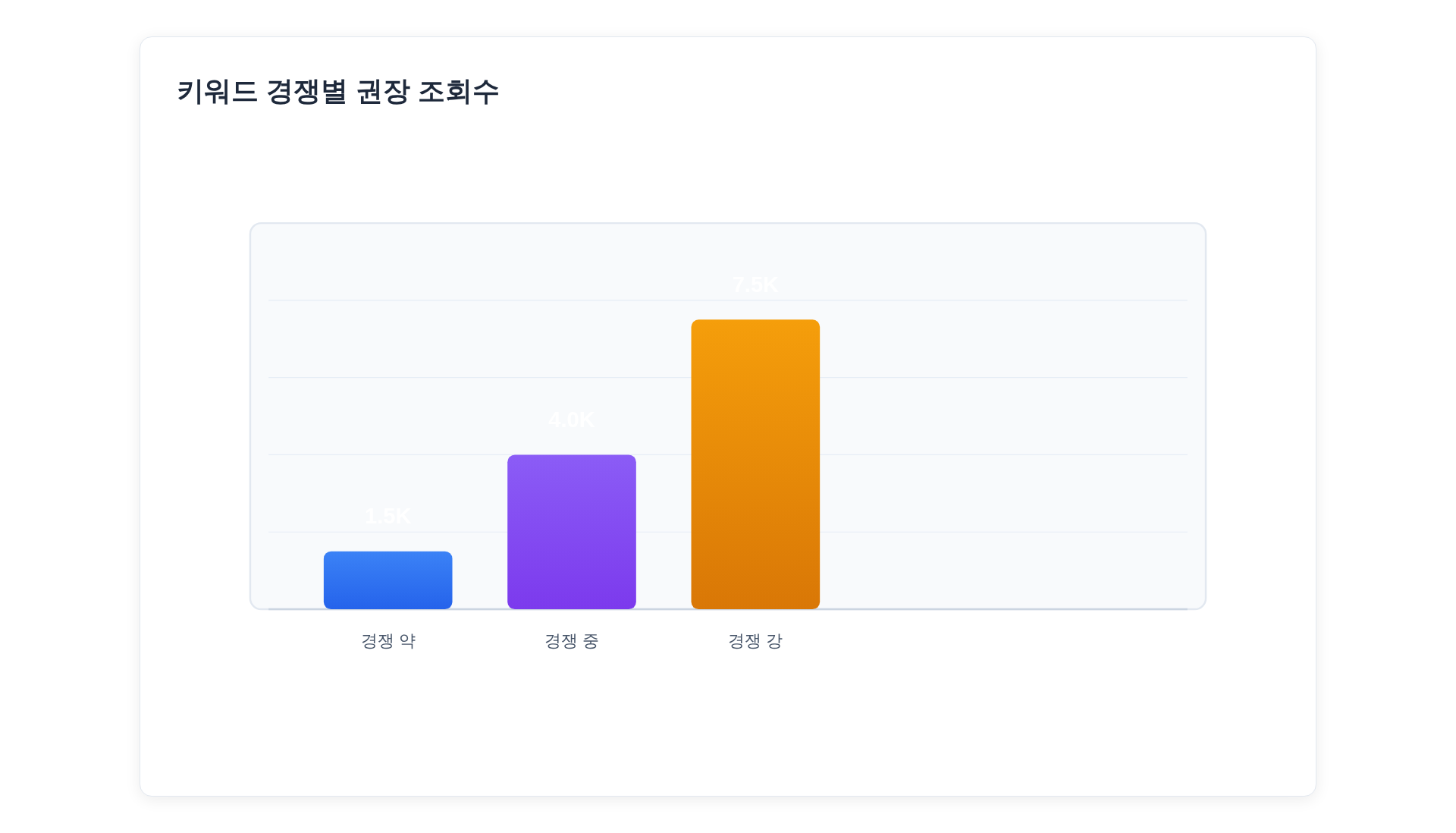Screen dimensions: 1456x833
Task: Select the 경쟁 강 axis label
Action: [x=755, y=641]
